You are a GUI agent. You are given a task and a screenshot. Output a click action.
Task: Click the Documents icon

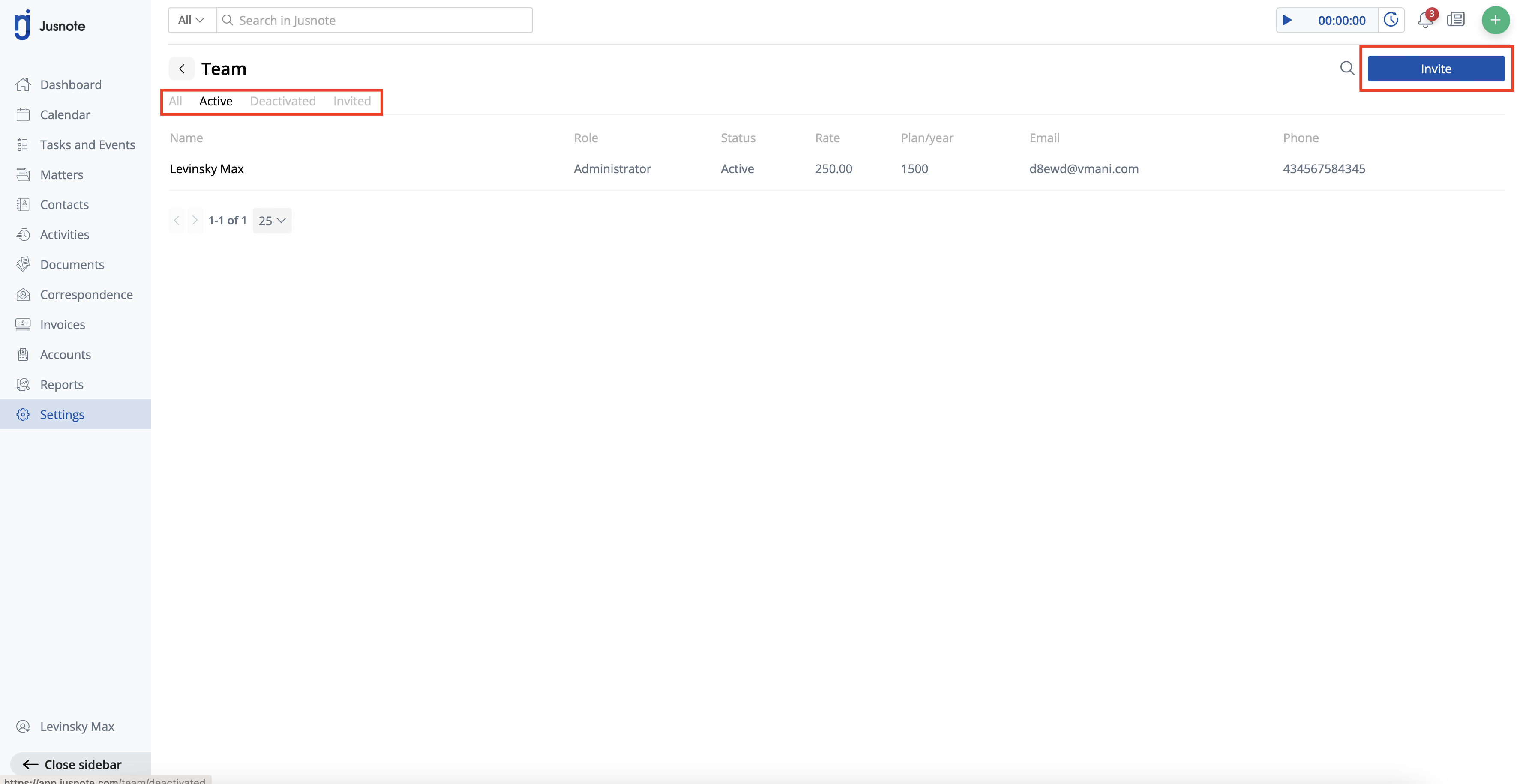tap(23, 264)
